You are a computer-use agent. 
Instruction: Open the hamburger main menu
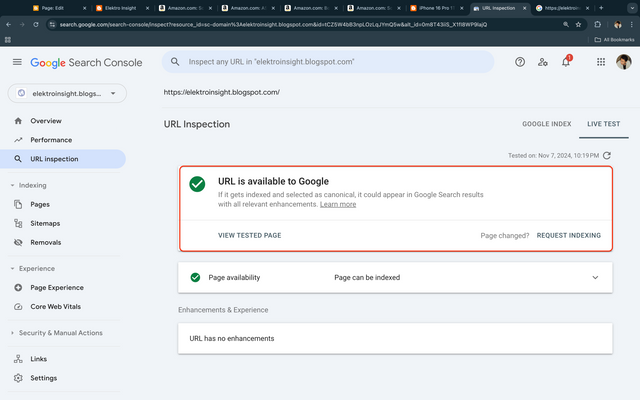click(17, 62)
